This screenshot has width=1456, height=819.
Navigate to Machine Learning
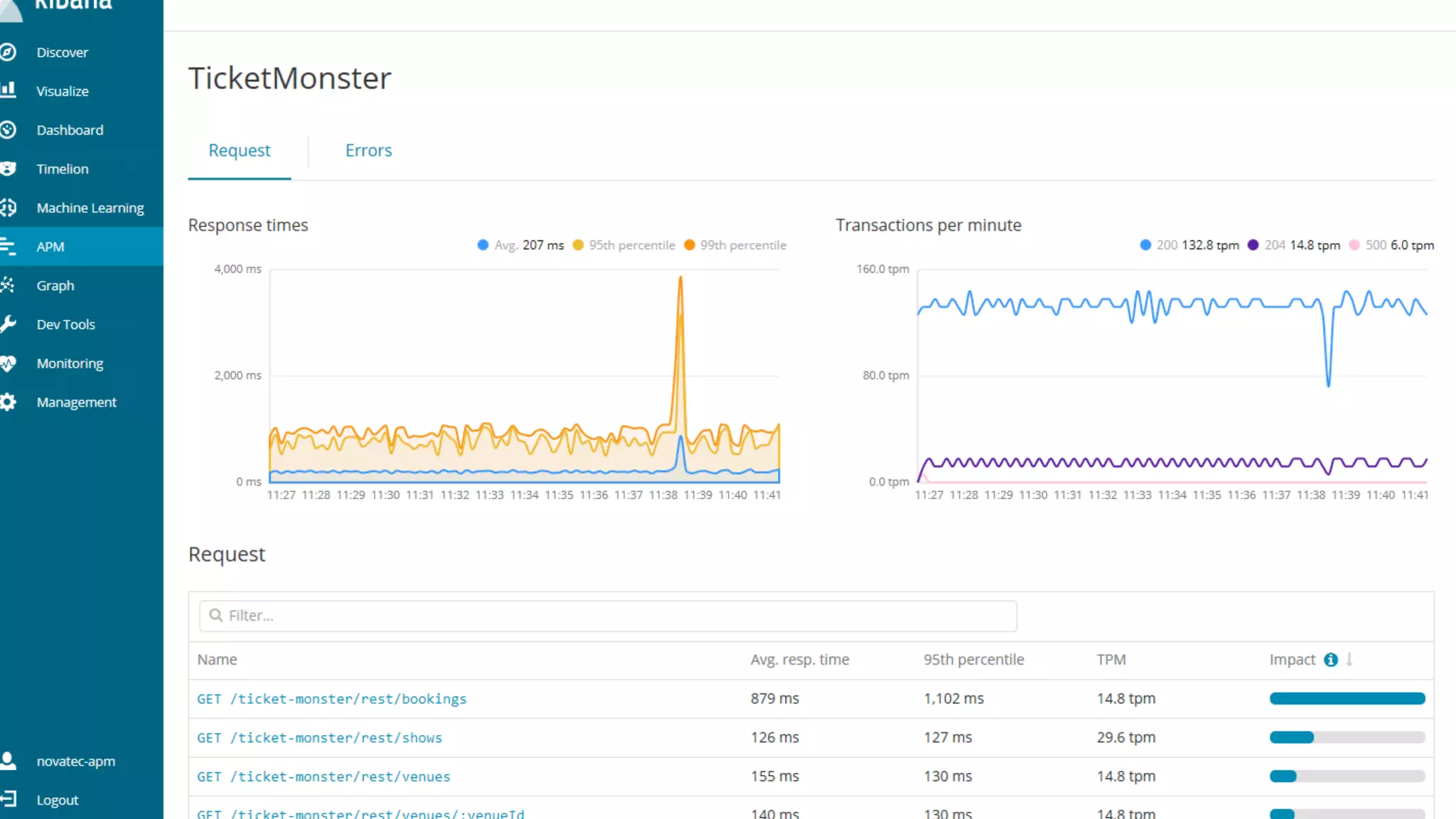pos(90,208)
